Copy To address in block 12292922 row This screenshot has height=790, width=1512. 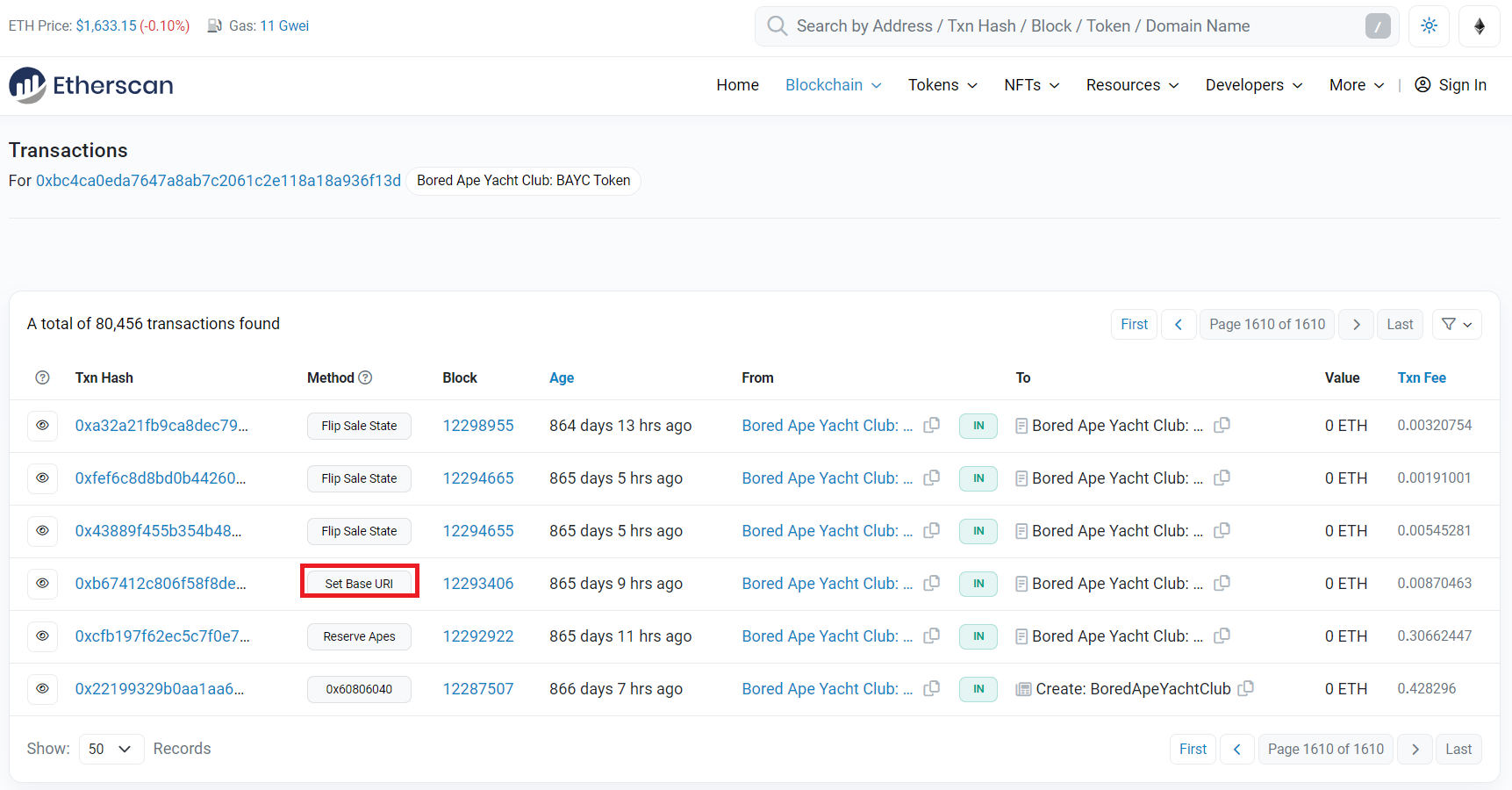click(x=1222, y=636)
